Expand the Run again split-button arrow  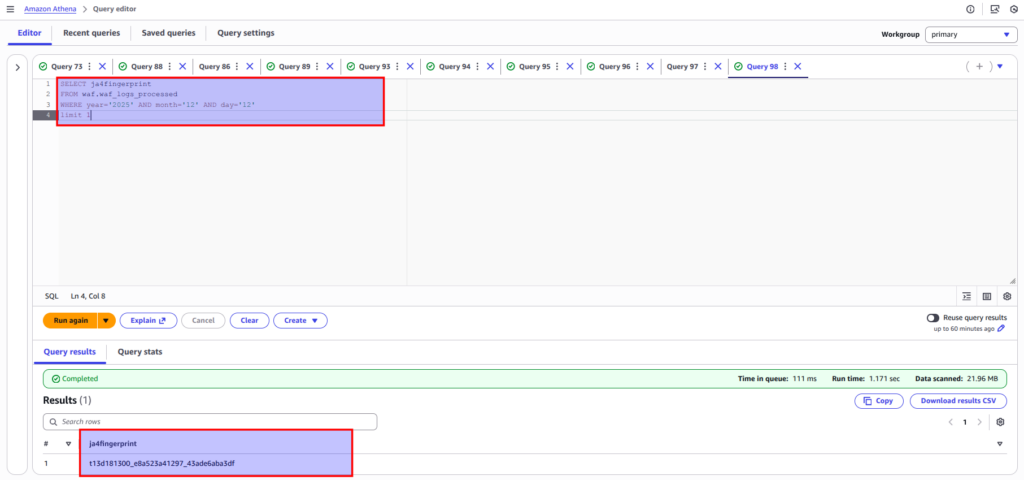point(107,321)
